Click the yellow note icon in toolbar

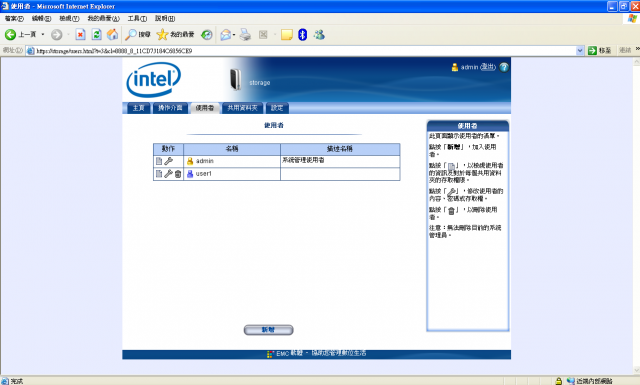click(287, 35)
